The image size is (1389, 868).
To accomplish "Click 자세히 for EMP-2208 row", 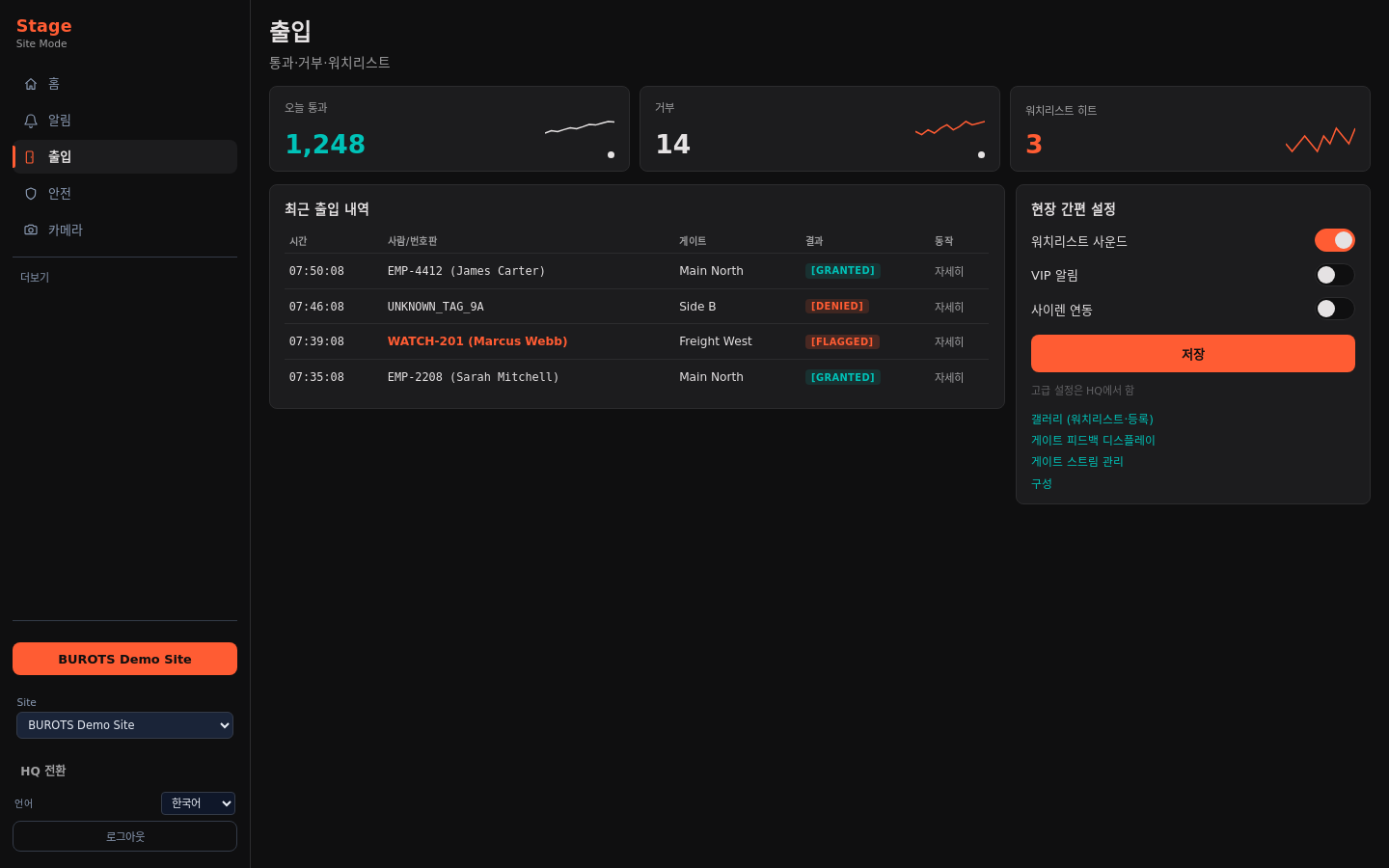I will (x=949, y=378).
